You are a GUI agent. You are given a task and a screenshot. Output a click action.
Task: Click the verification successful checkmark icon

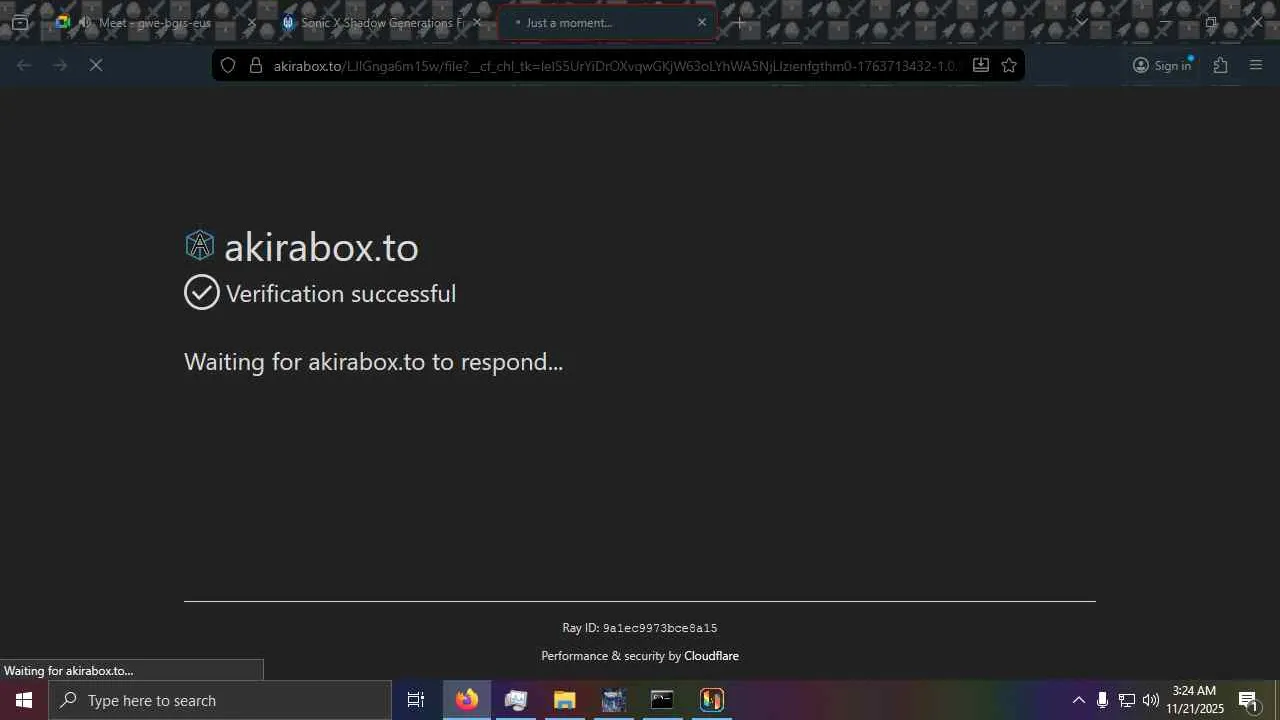(x=202, y=292)
